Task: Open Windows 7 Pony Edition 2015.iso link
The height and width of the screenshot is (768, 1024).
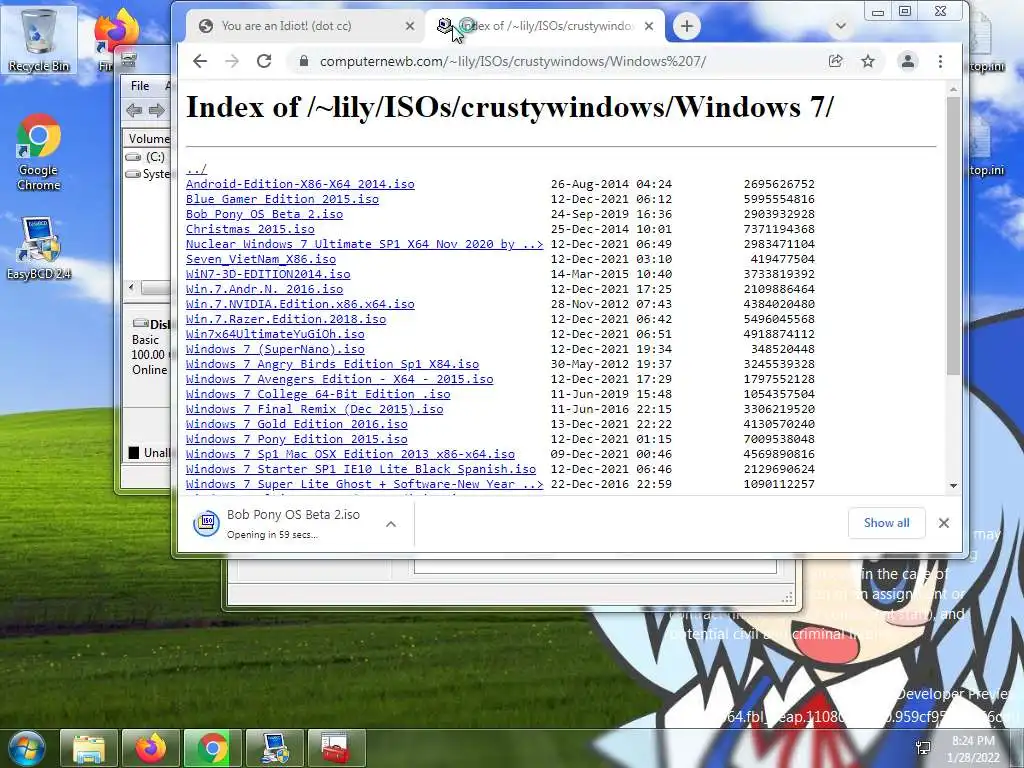Action: (296, 440)
